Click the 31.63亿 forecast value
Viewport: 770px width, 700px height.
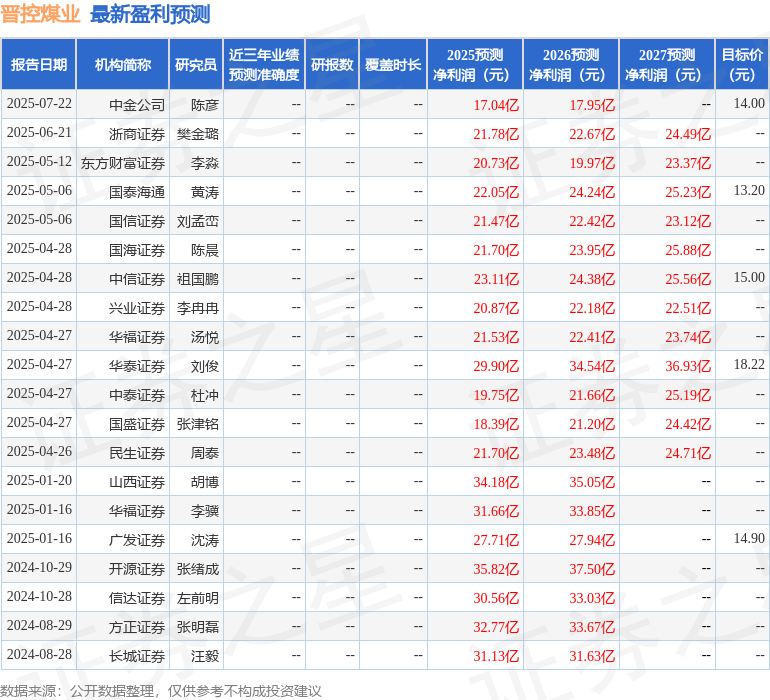[592, 656]
